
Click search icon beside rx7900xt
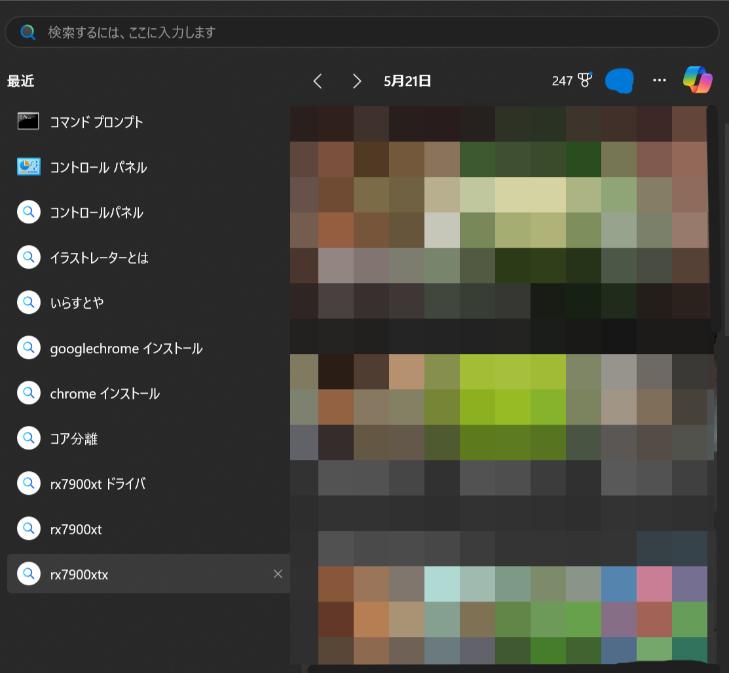coord(28,529)
